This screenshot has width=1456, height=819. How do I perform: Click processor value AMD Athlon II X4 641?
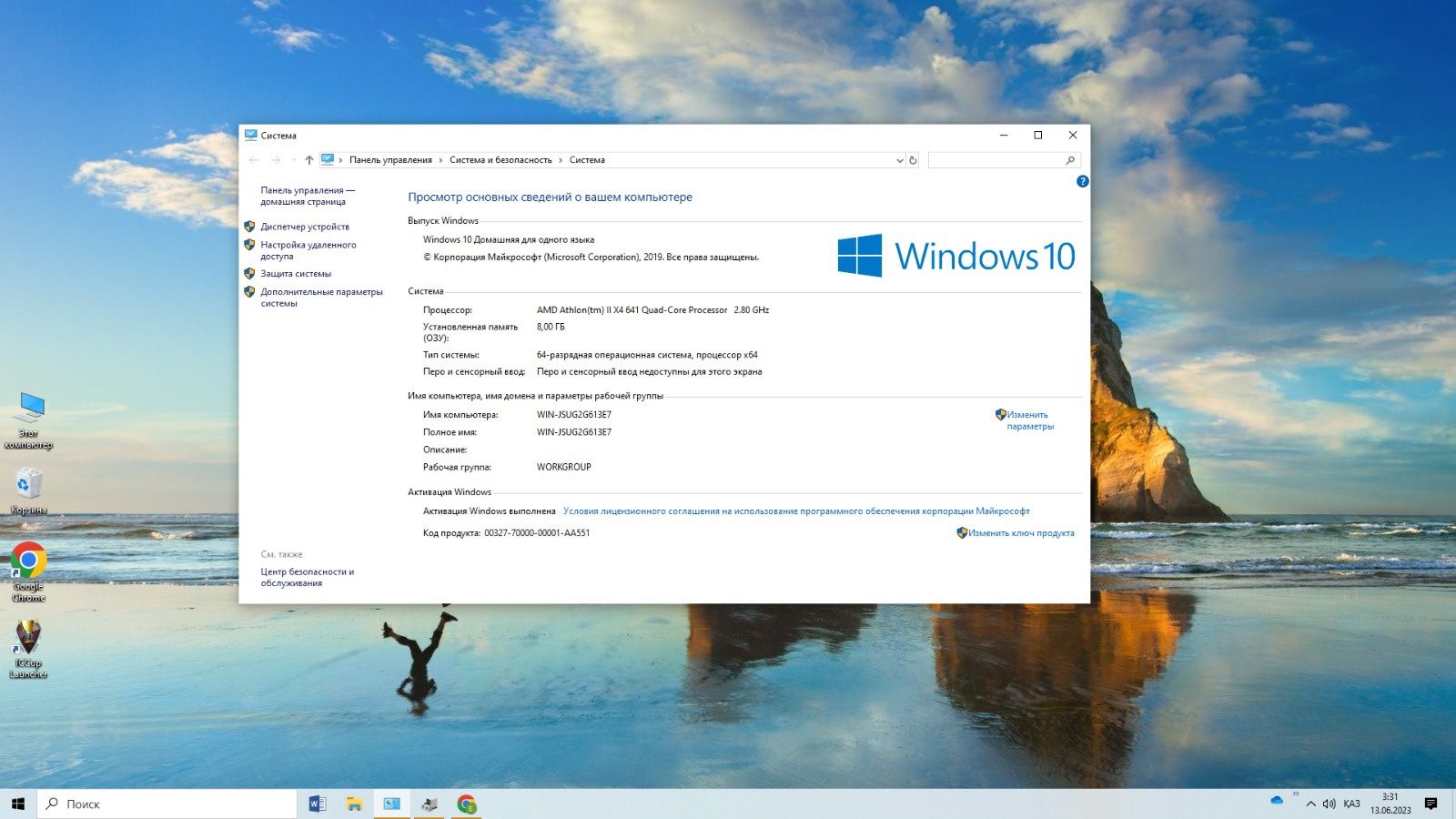tap(652, 310)
